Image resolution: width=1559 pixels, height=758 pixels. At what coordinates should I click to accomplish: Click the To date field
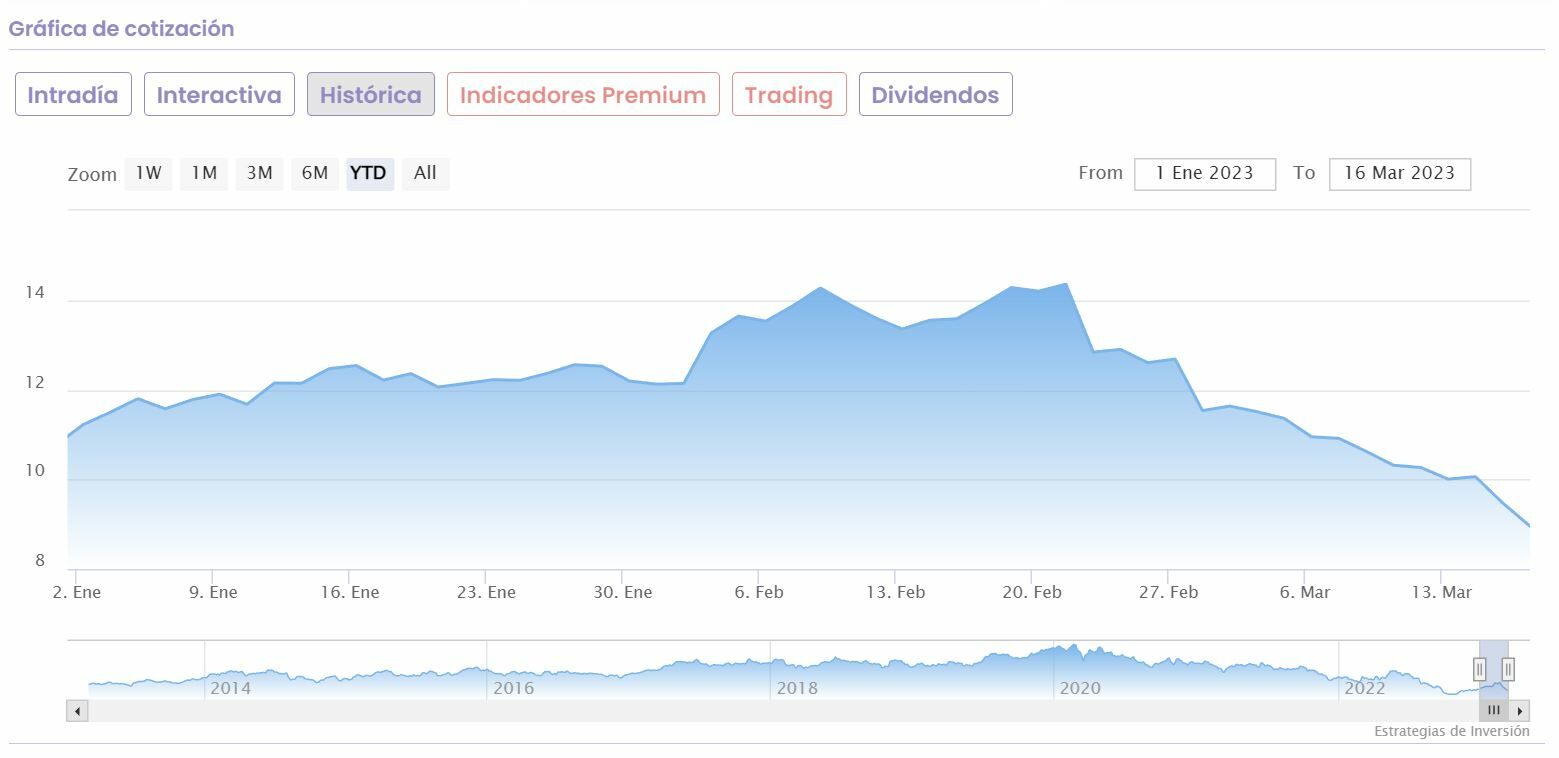pyautogui.click(x=1399, y=173)
